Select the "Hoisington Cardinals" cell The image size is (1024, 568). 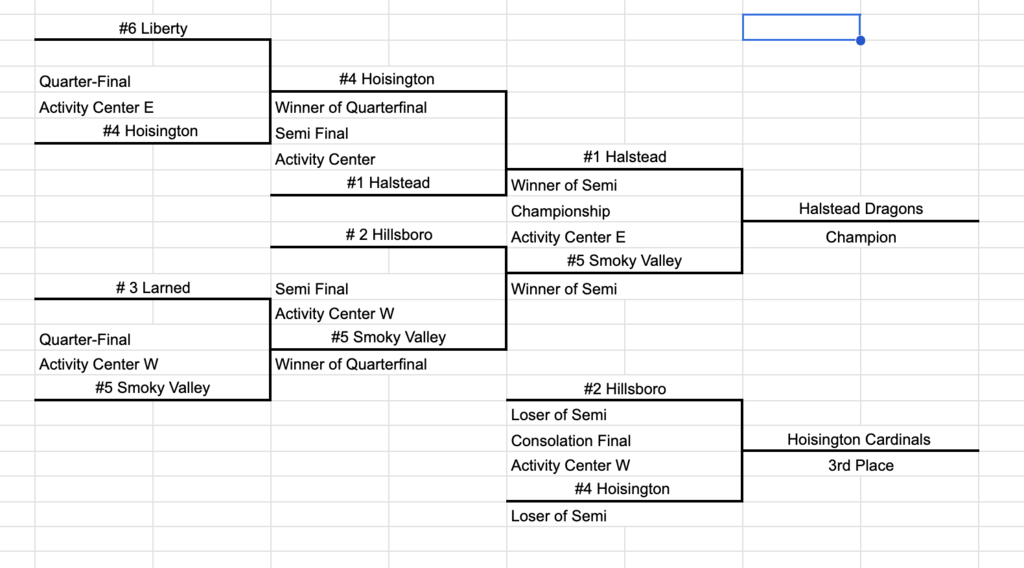(860, 440)
